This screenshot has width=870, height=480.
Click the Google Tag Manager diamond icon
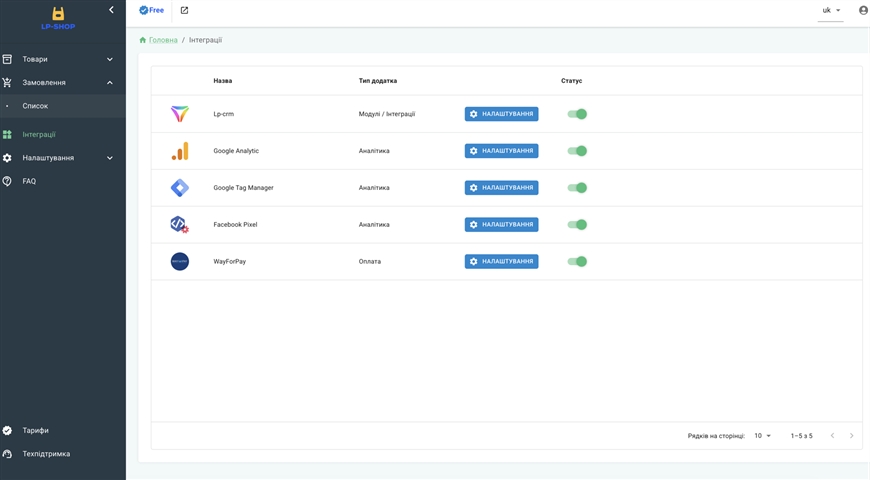click(180, 188)
